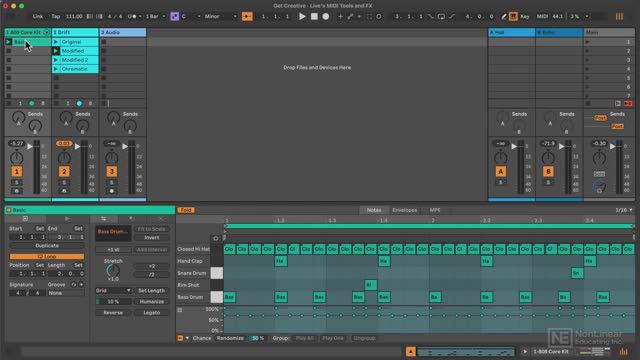Launch the Original clip in the Drift track
This screenshot has width=640, height=360.
[x=56, y=42]
